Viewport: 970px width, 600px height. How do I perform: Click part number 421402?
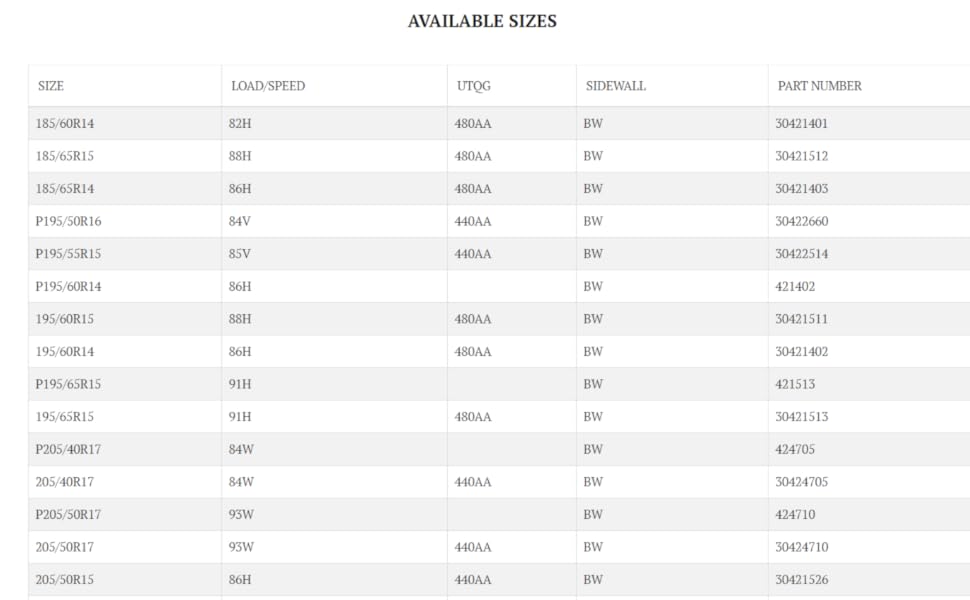point(795,286)
